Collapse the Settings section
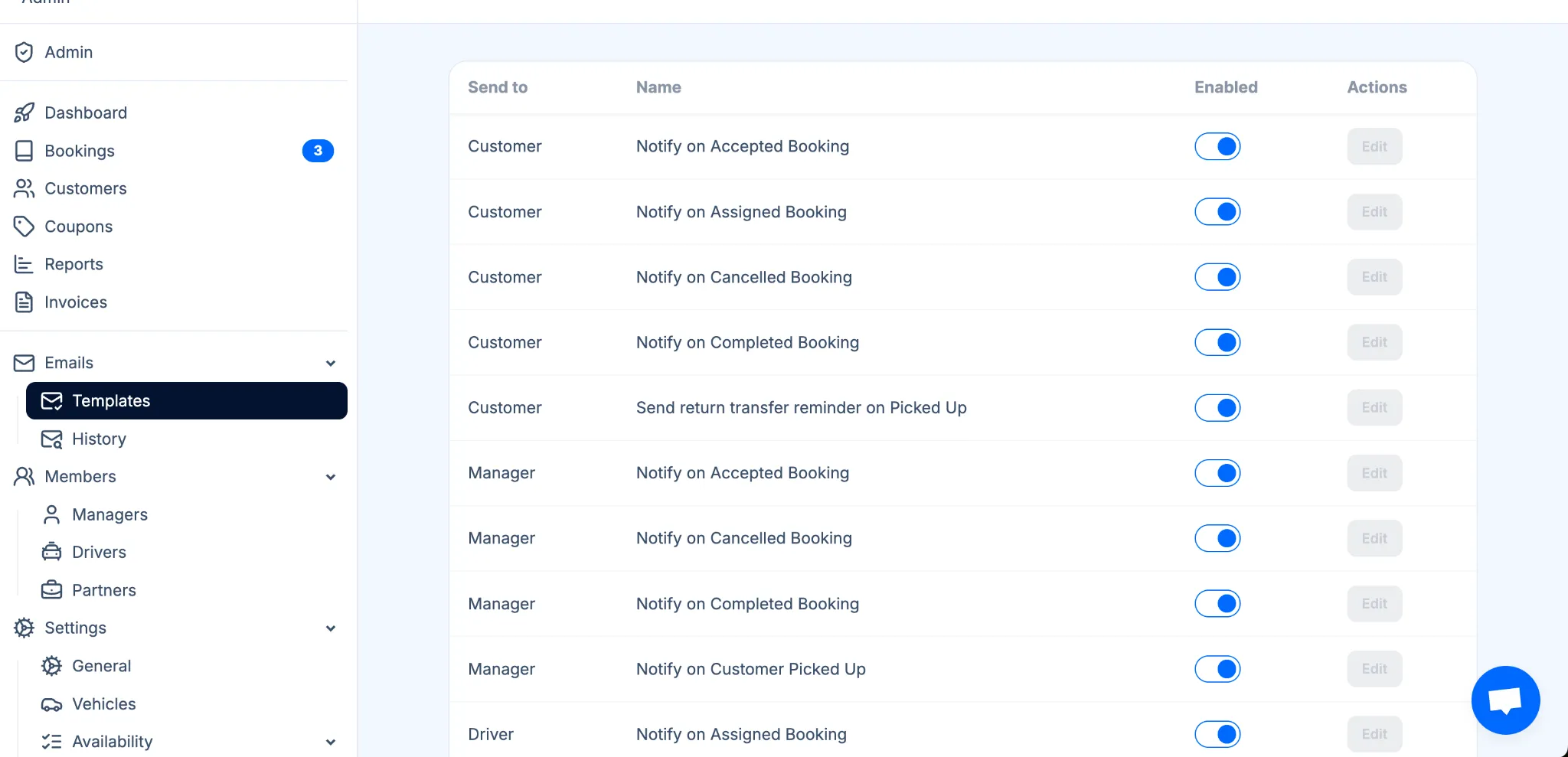This screenshot has width=1568, height=757. pos(331,628)
